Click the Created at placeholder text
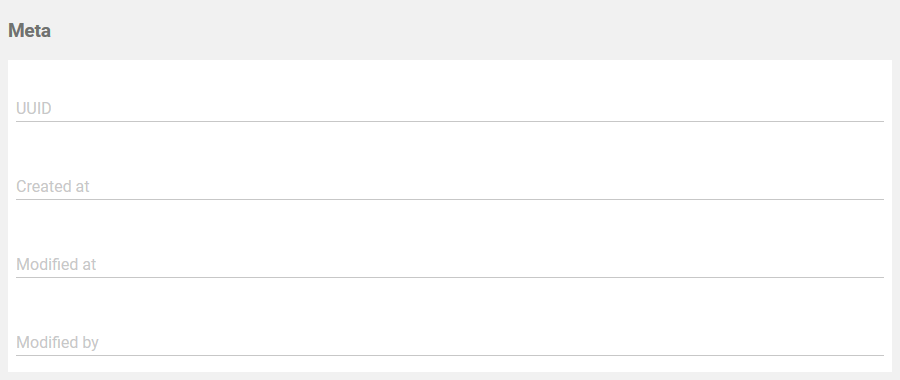Screen dimensions: 900x380 point(53,187)
